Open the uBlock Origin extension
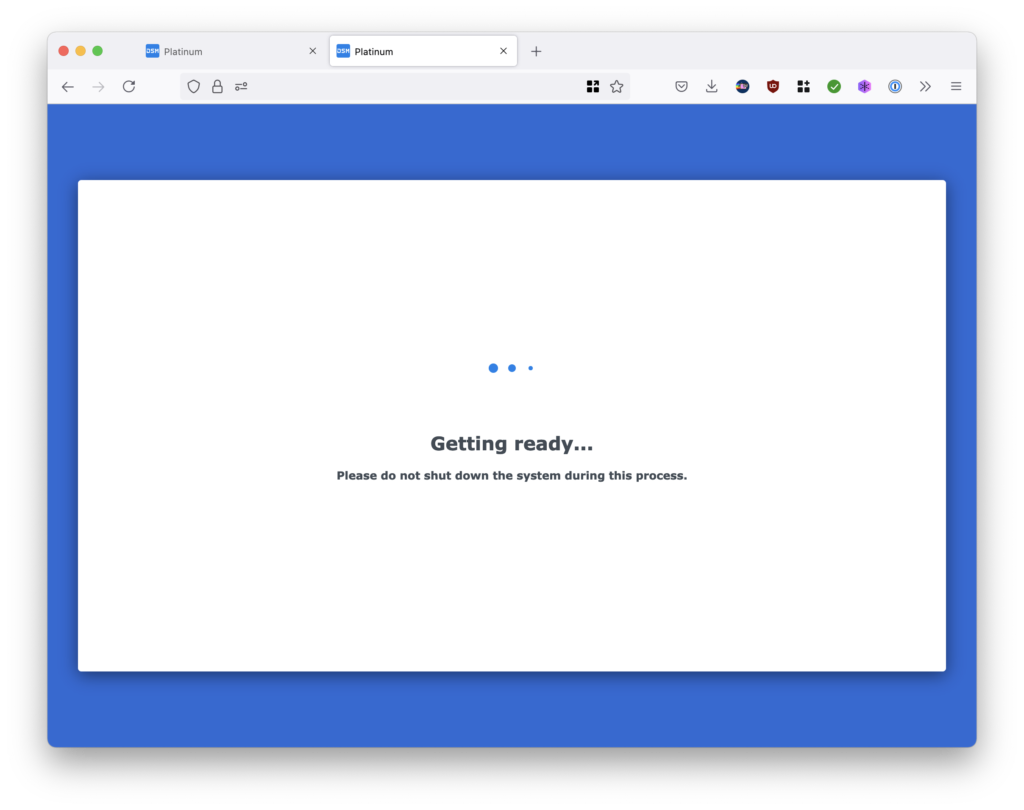1024x810 pixels. pos(773,86)
